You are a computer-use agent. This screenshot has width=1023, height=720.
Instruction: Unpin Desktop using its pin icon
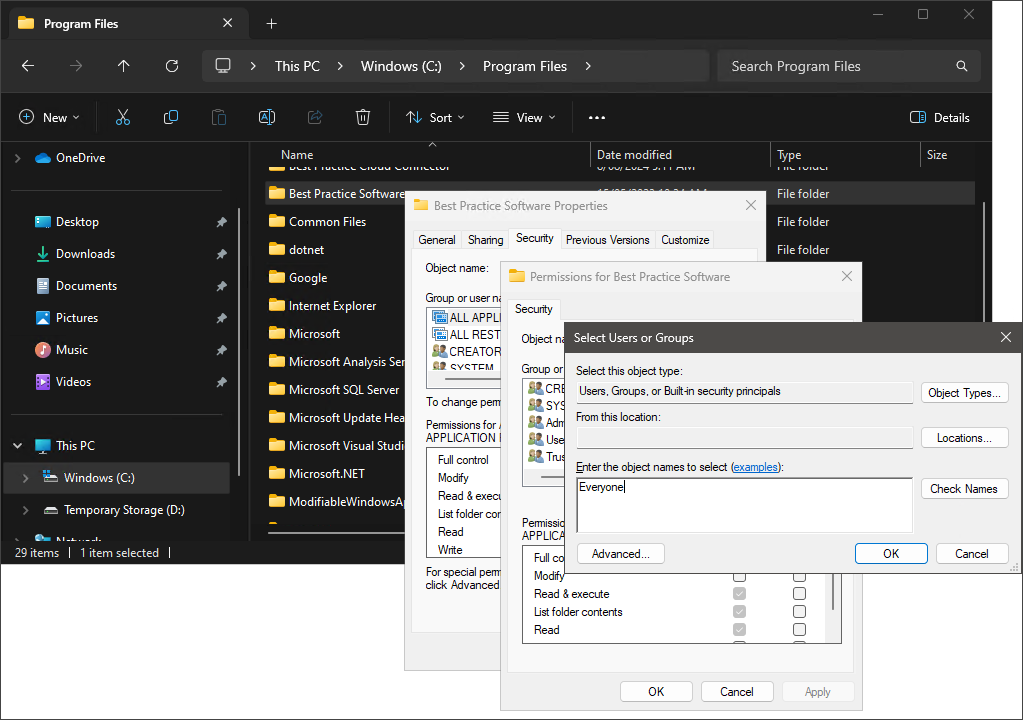coord(222,222)
